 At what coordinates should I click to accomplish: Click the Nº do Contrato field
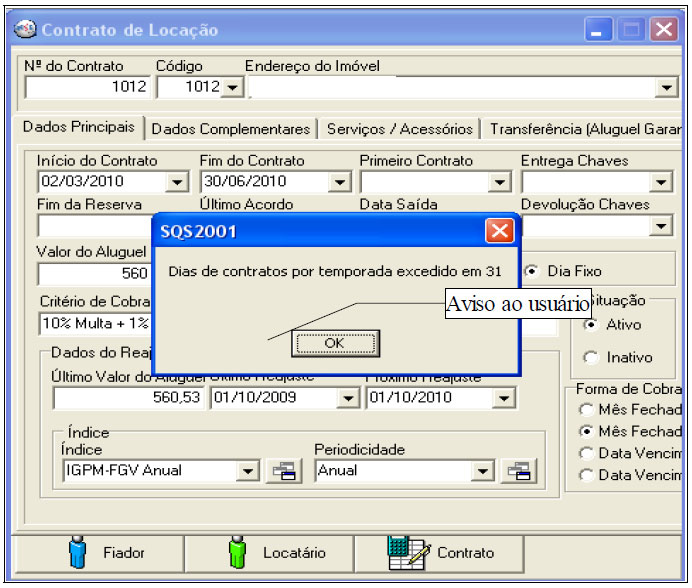pos(87,87)
